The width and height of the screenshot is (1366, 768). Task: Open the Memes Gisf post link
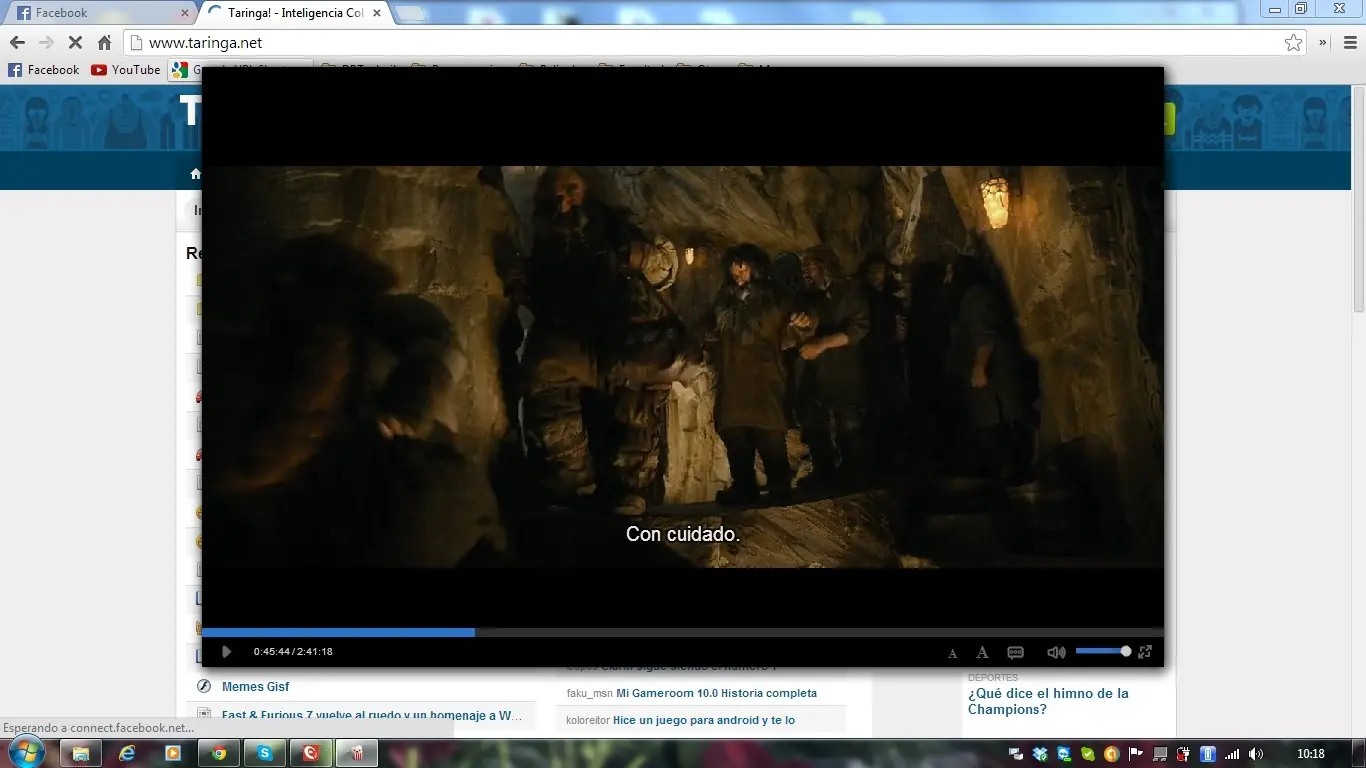[255, 687]
